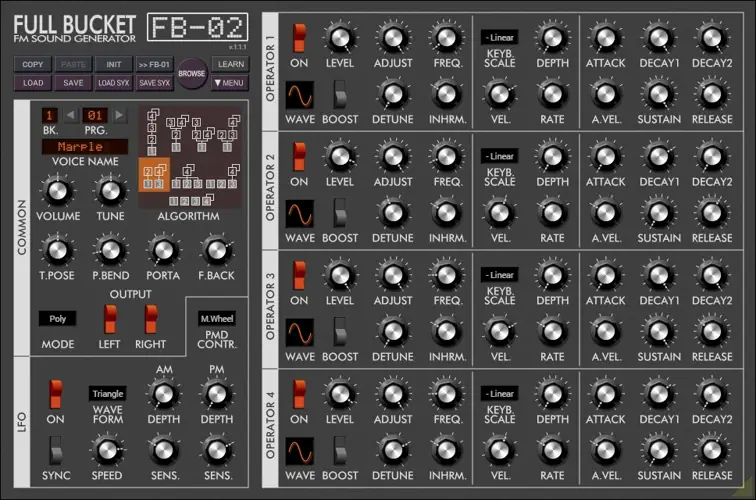This screenshot has height=500, width=756.
Task: Open Operator 1 Linear keyboard scale dropdown
Action: [x=498, y=37]
